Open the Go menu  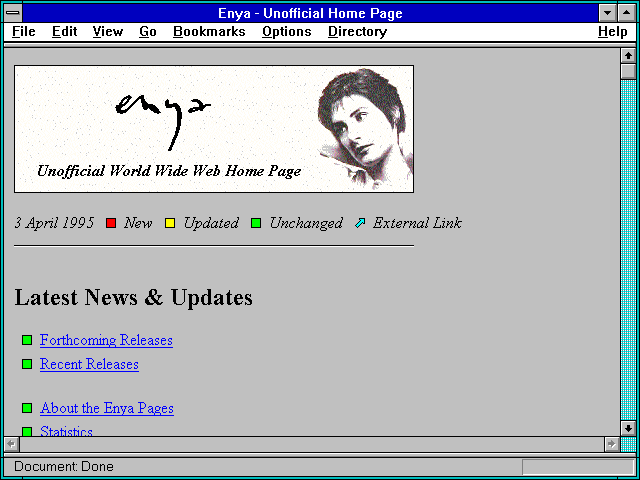[148, 31]
